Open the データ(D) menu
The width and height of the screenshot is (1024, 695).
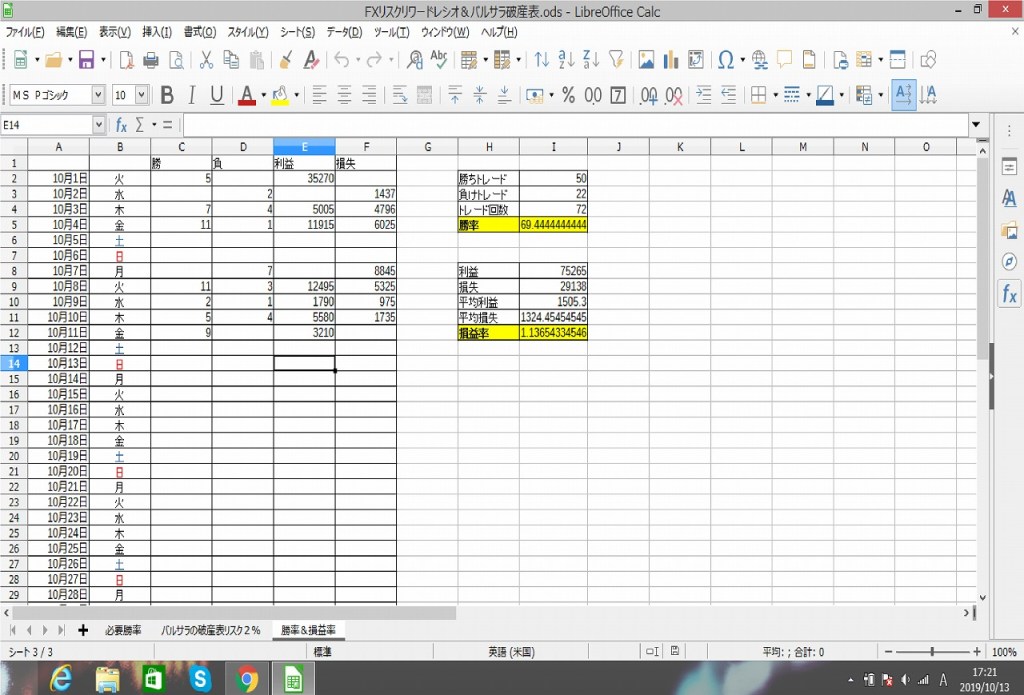[x=345, y=32]
